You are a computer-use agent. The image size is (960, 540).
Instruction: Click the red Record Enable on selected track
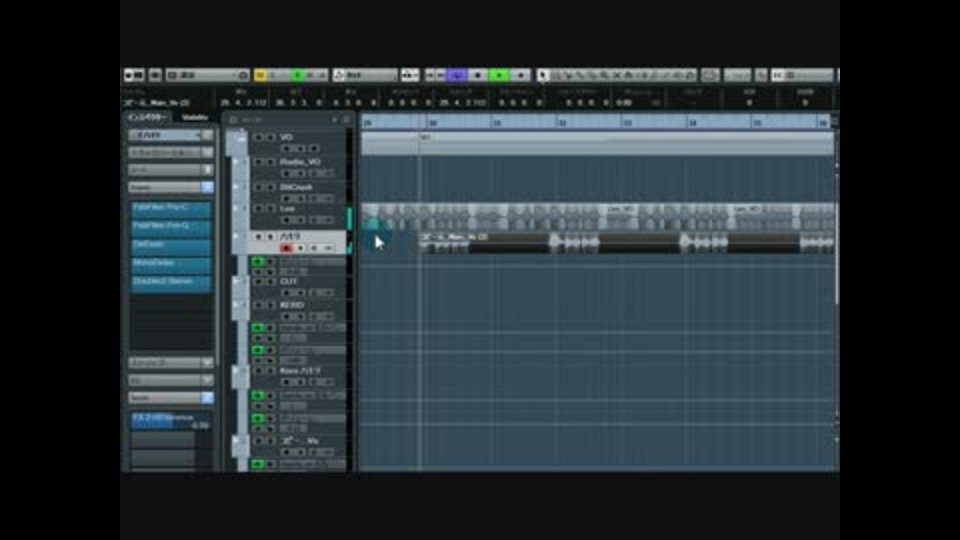coord(286,248)
